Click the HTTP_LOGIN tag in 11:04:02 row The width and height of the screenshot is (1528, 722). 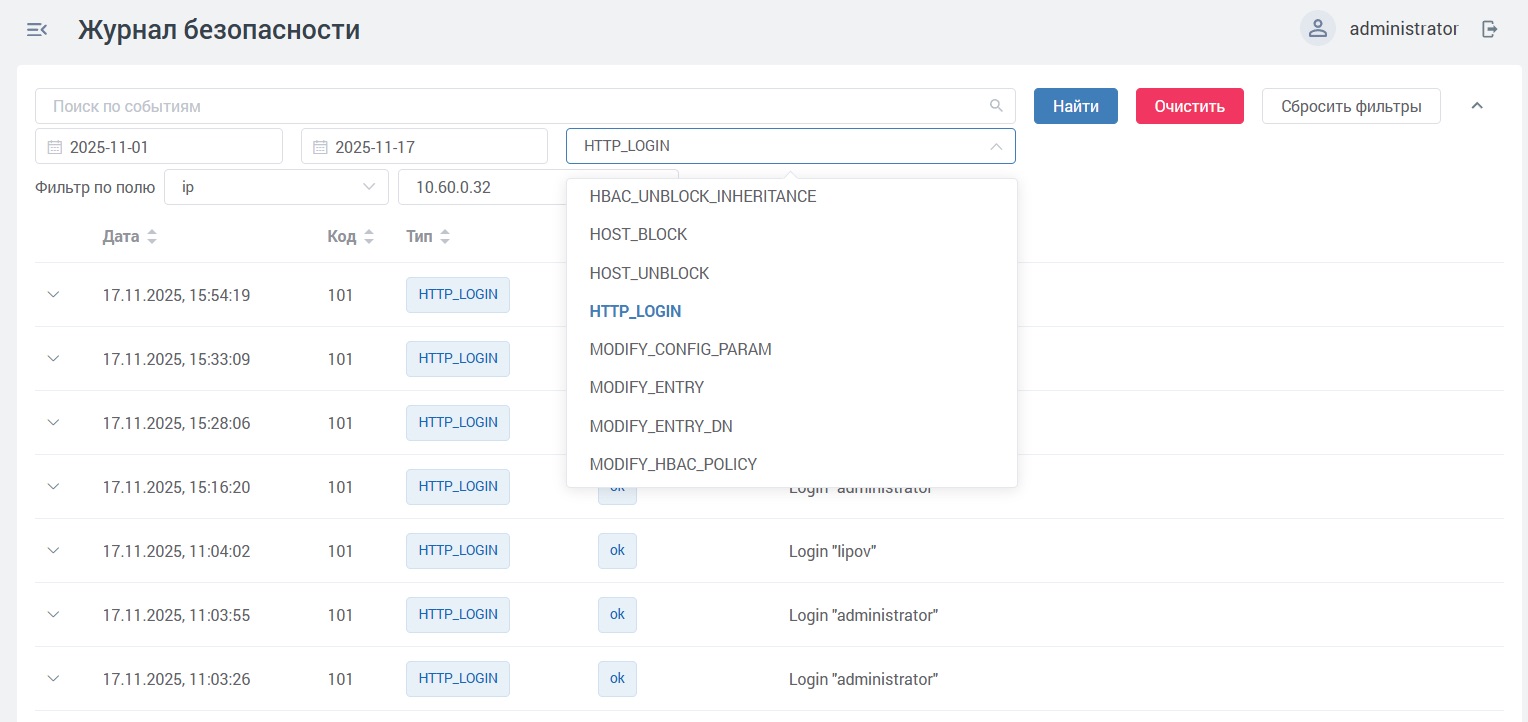click(x=458, y=551)
